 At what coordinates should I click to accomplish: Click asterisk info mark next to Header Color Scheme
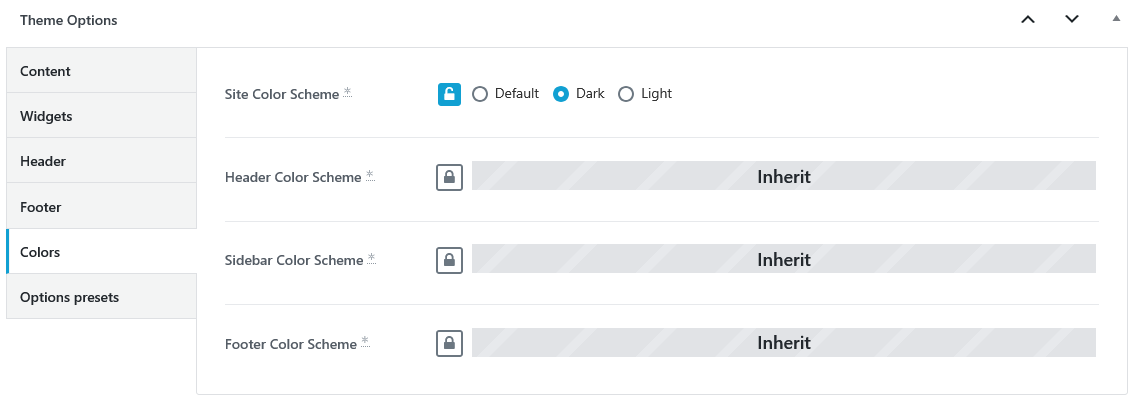pyautogui.click(x=370, y=175)
